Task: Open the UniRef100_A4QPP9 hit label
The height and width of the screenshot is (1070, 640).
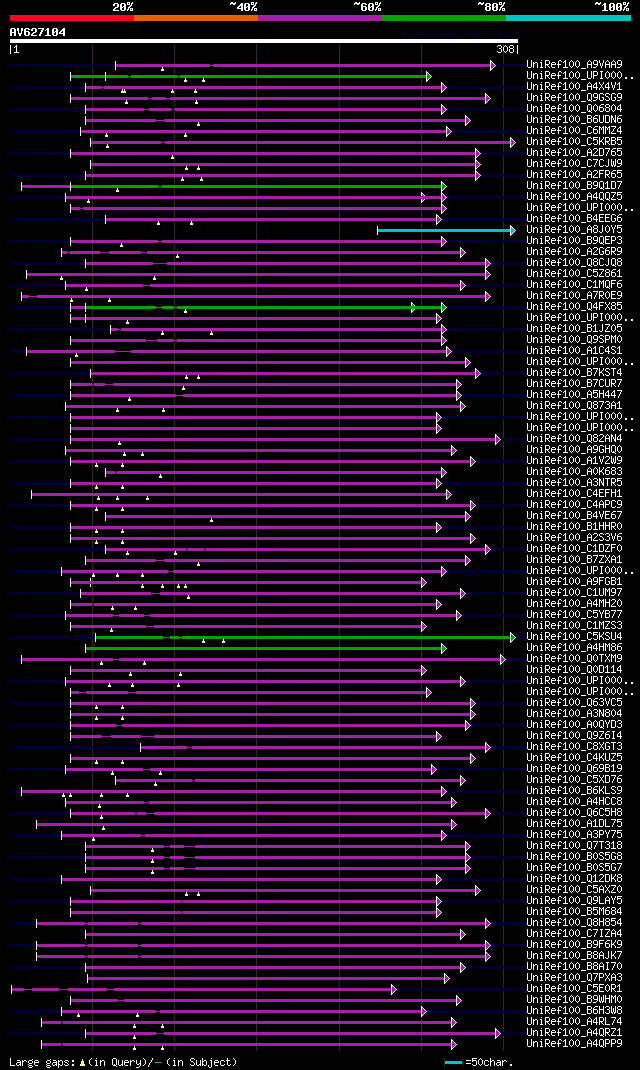Action: (x=574, y=1043)
